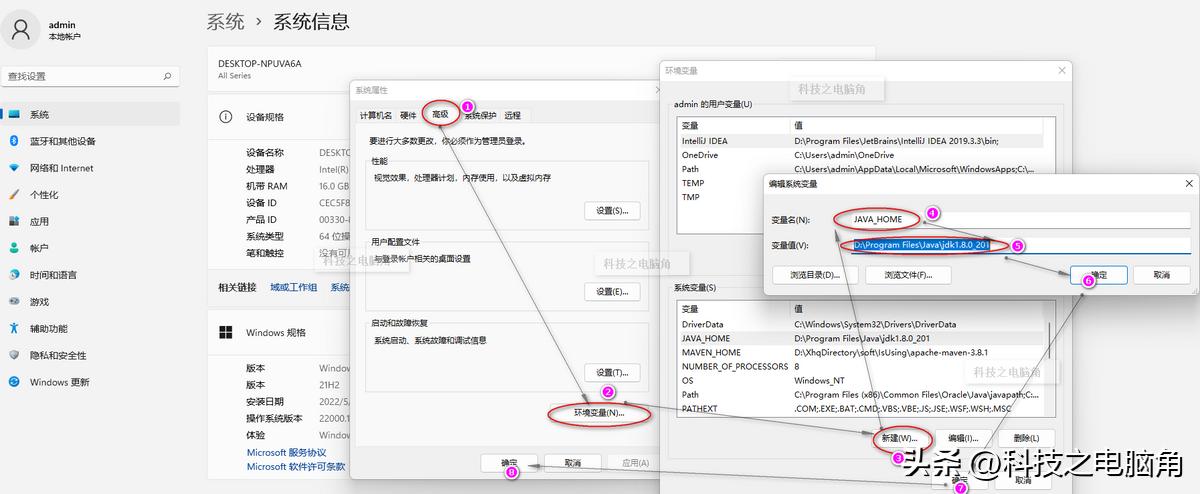
Task: Open 游戏 via its gamepad icon
Action: tap(14, 301)
